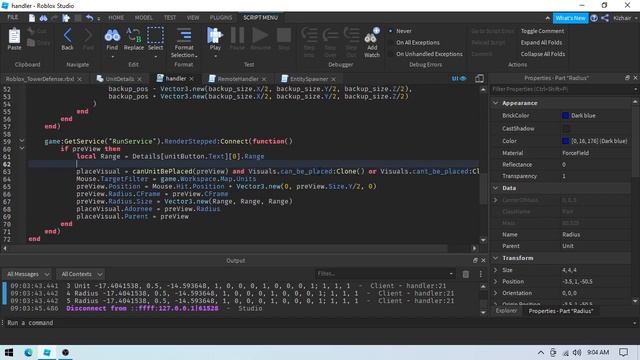Screen dimensions: 640x360
Task: Switch to the VIEW ribbon tab
Action: 193,18
